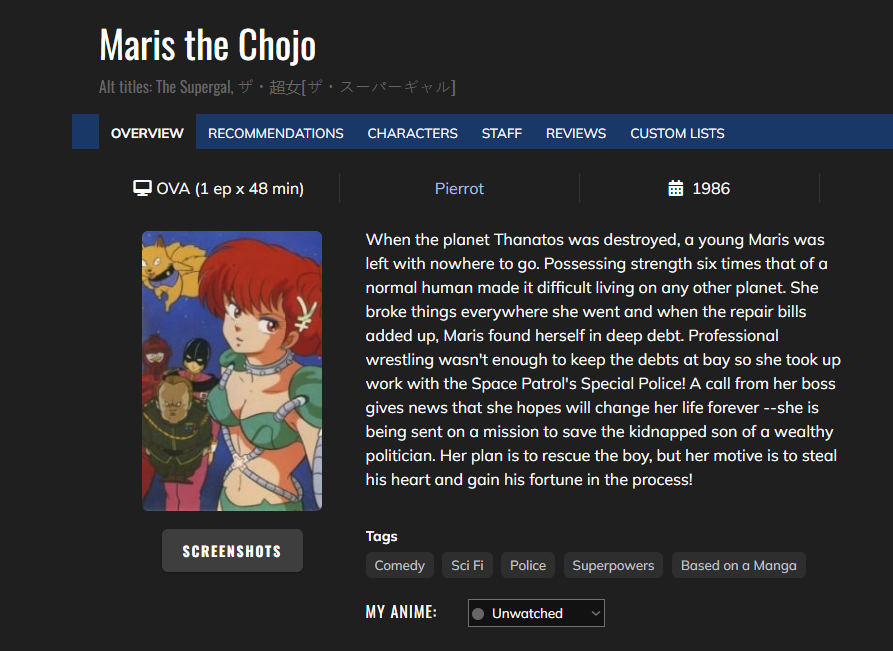The image size is (893, 651).
Task: Click the Screenshots button
Action: [232, 551]
